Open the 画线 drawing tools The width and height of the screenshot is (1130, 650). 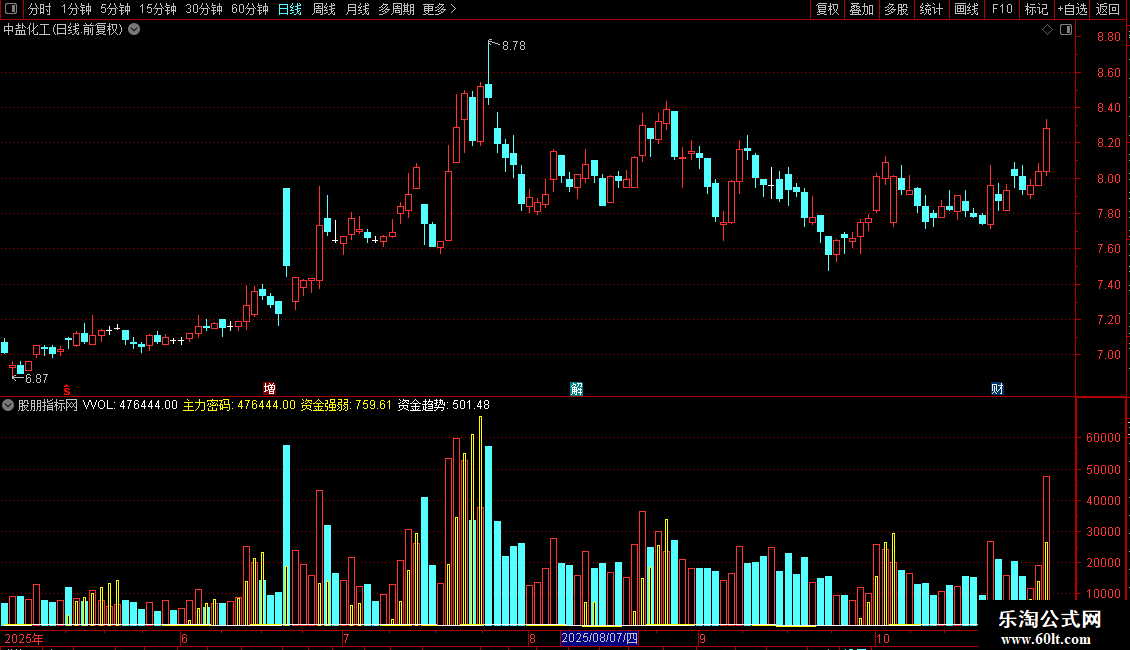pos(966,9)
